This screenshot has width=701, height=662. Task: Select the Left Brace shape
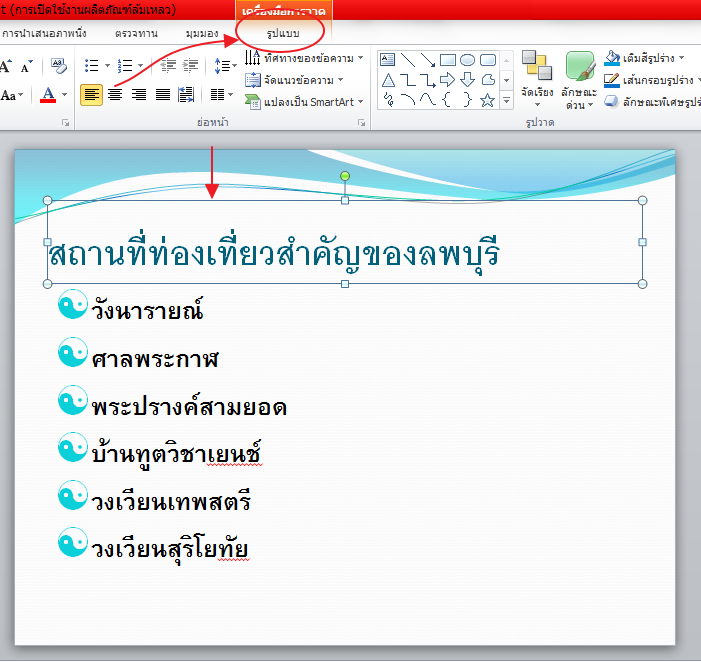coord(447,99)
